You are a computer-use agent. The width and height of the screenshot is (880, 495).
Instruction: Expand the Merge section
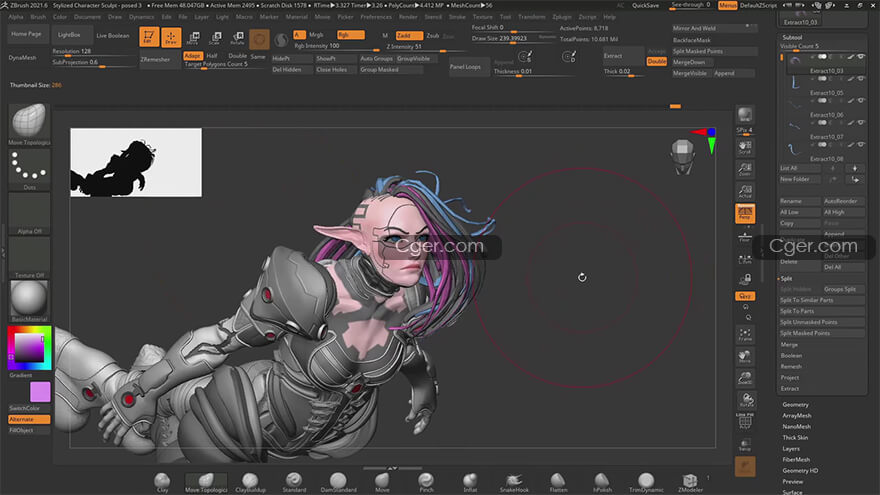[x=789, y=345]
